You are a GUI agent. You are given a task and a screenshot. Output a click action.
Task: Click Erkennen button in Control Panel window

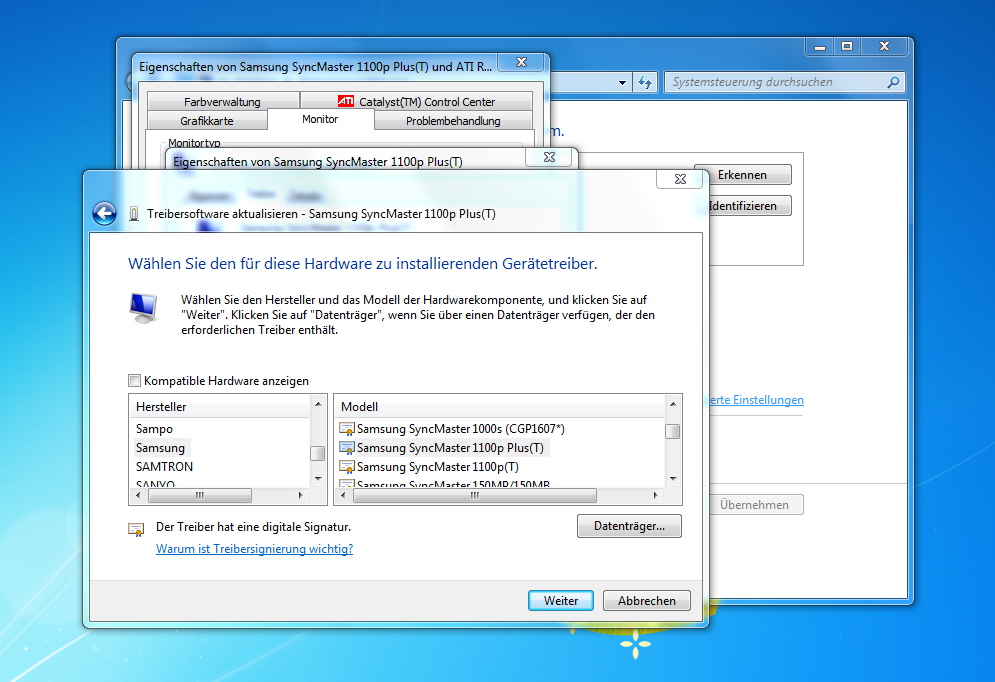[742, 174]
